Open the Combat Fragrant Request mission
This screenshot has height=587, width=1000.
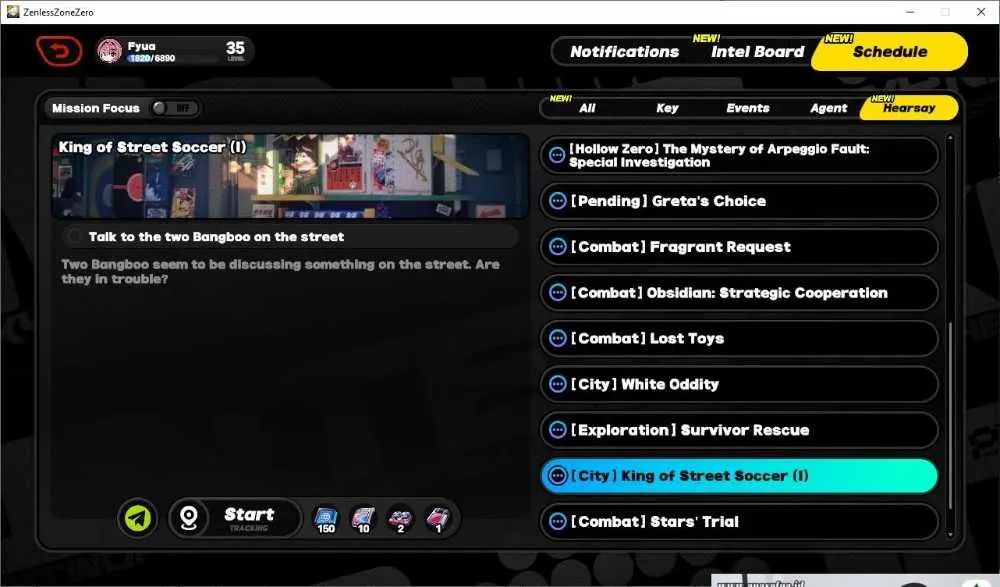point(739,247)
